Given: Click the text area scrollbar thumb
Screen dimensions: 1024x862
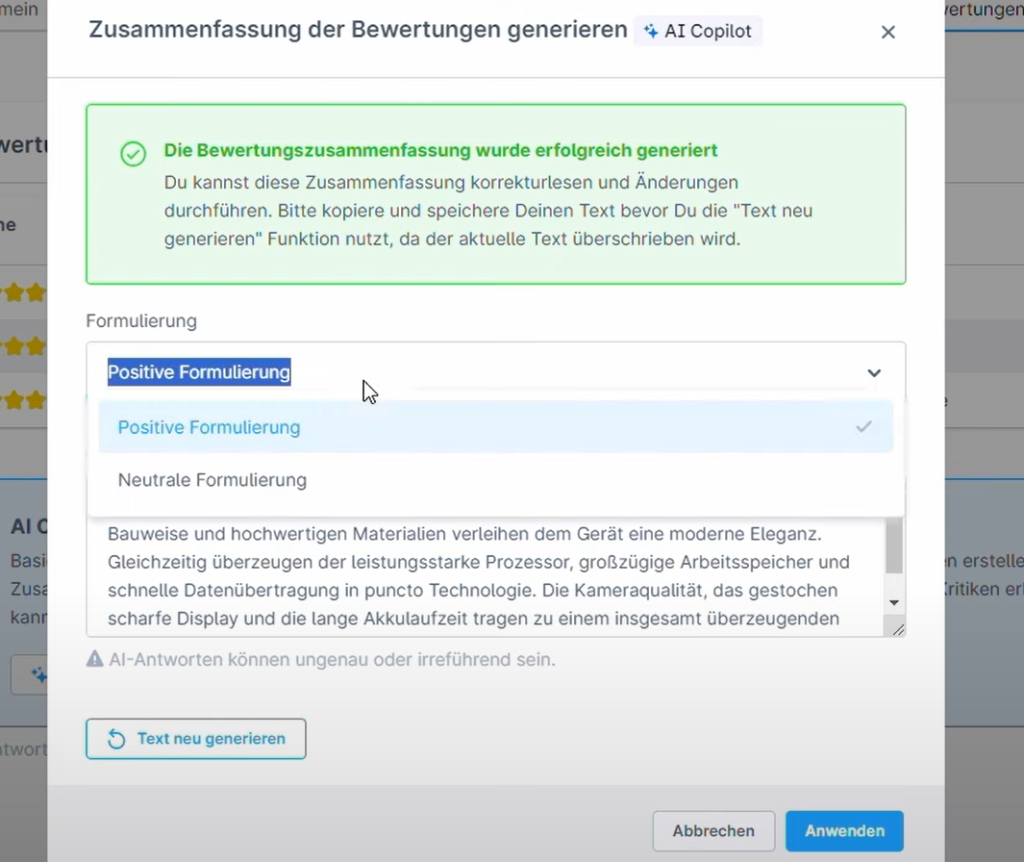Looking at the screenshot, I should 894,545.
